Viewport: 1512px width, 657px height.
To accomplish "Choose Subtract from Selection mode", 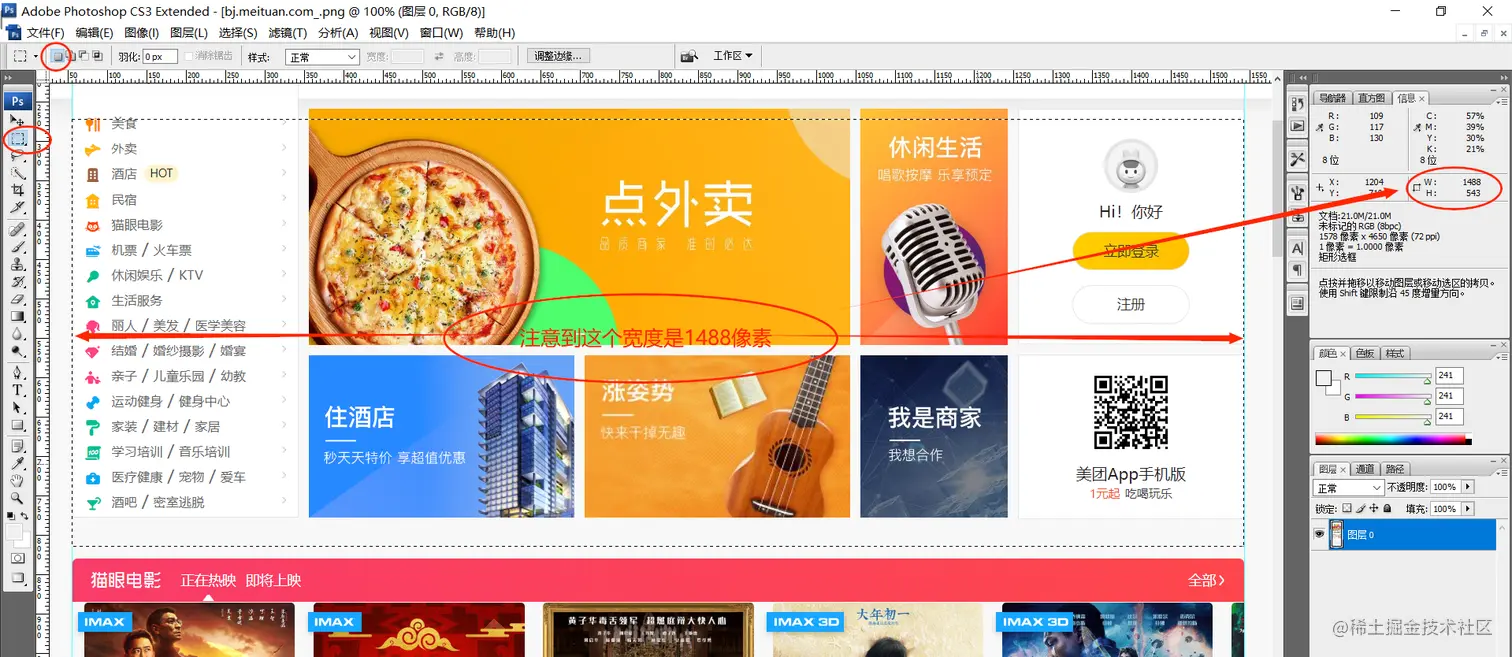I will [84, 56].
